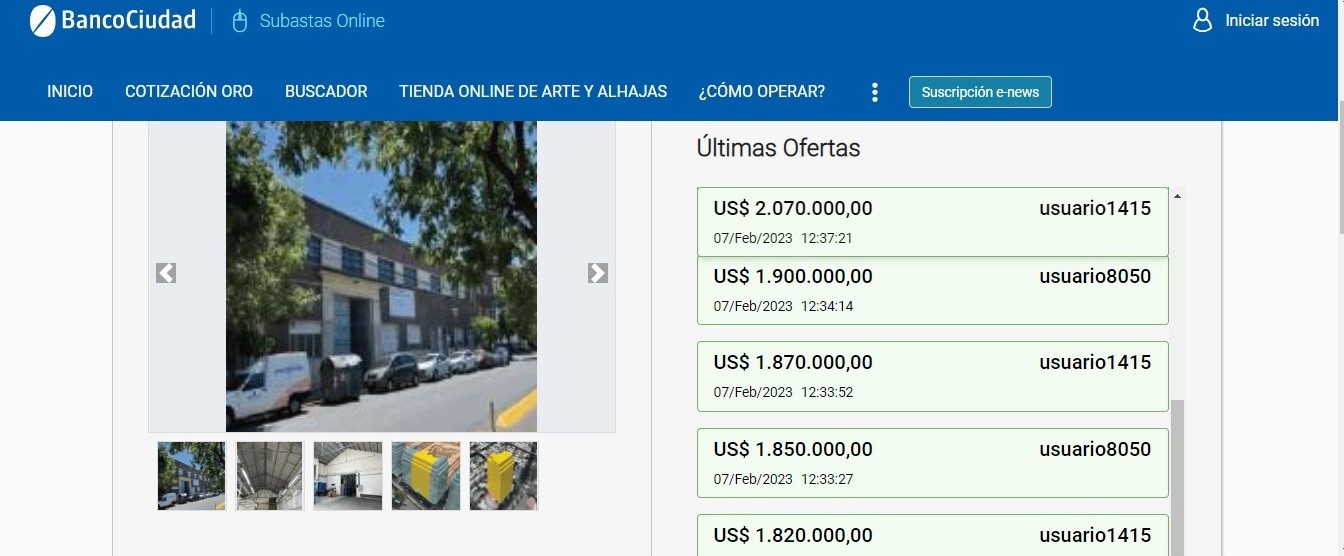
Task: Open the INICIO menu item
Action: 70,91
